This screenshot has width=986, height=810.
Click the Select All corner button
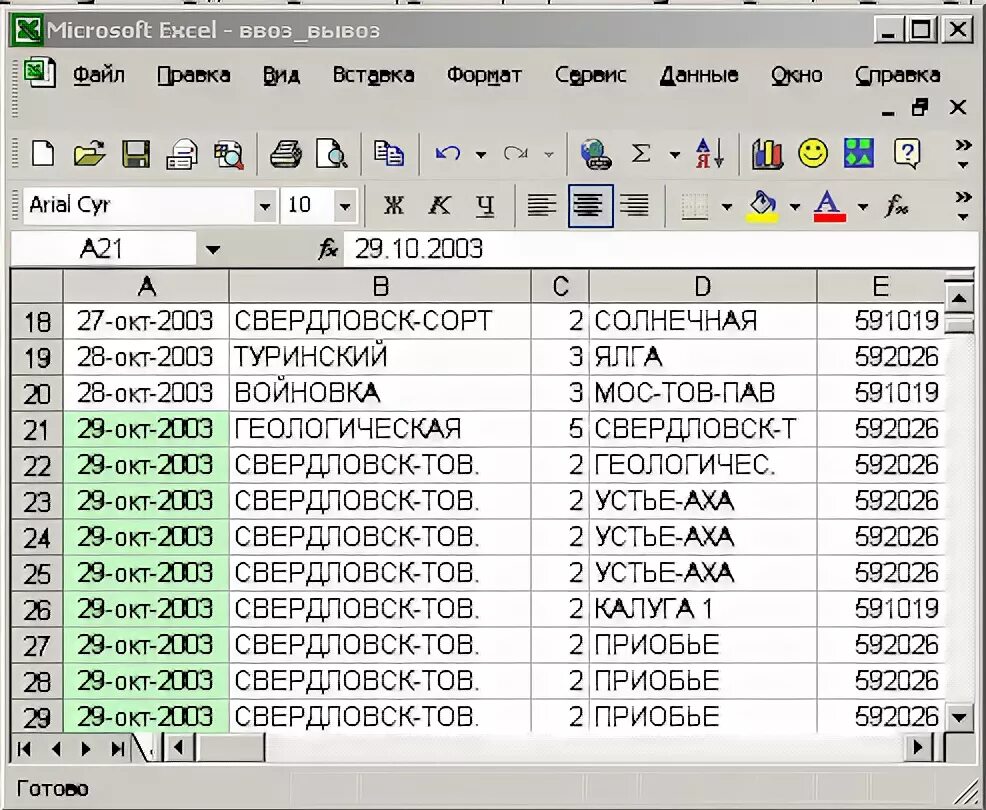tap(37, 287)
